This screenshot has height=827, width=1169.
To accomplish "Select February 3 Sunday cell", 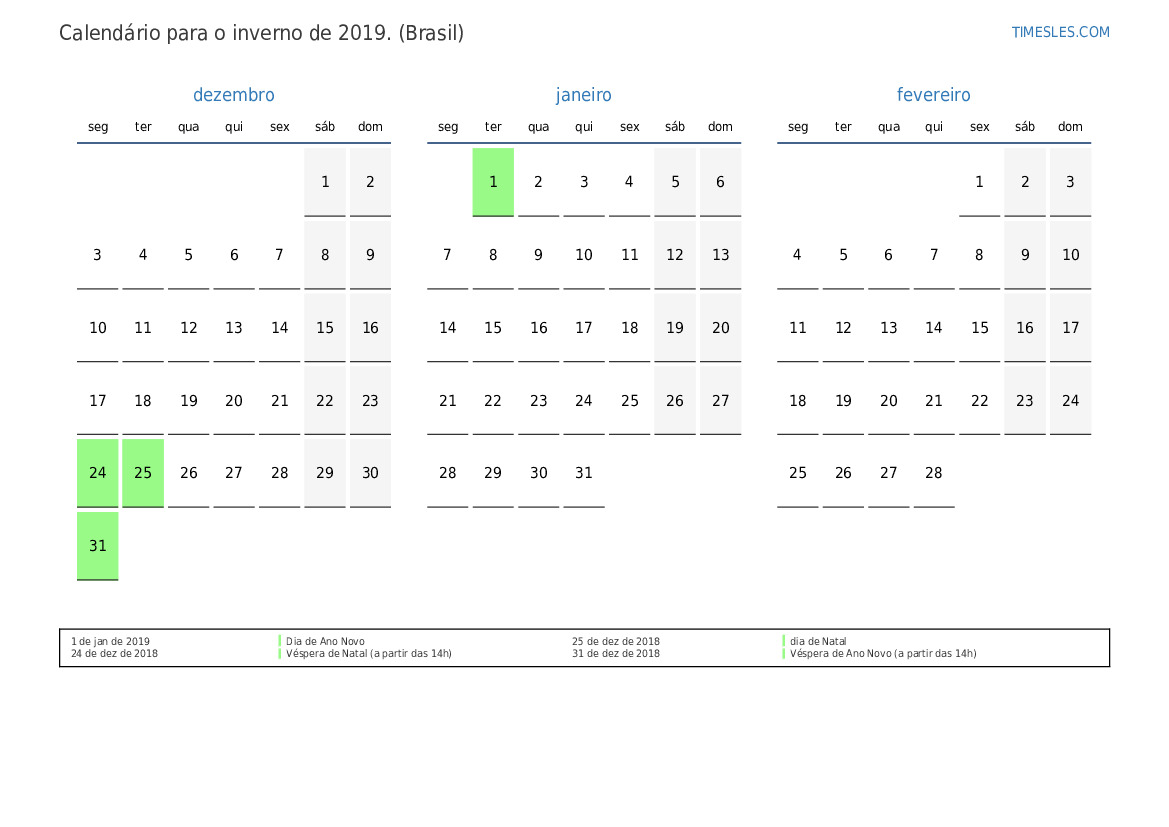I will (1071, 182).
